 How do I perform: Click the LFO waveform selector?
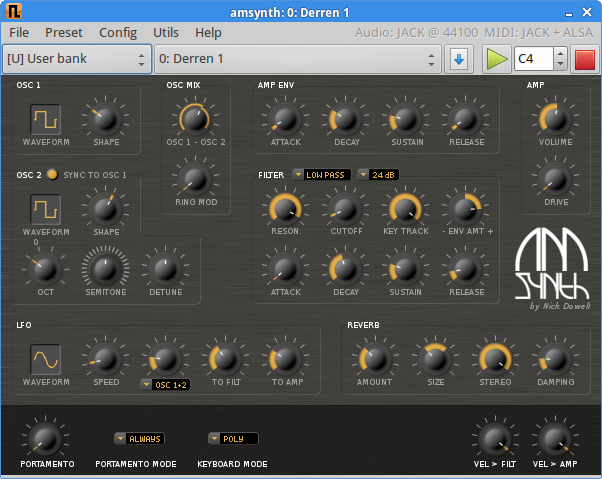tap(46, 360)
